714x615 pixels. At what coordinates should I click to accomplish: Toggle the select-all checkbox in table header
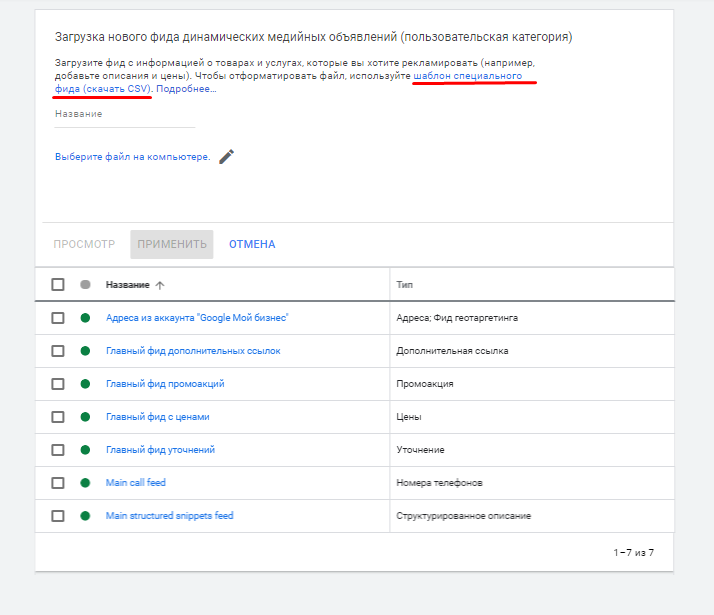tap(58, 285)
